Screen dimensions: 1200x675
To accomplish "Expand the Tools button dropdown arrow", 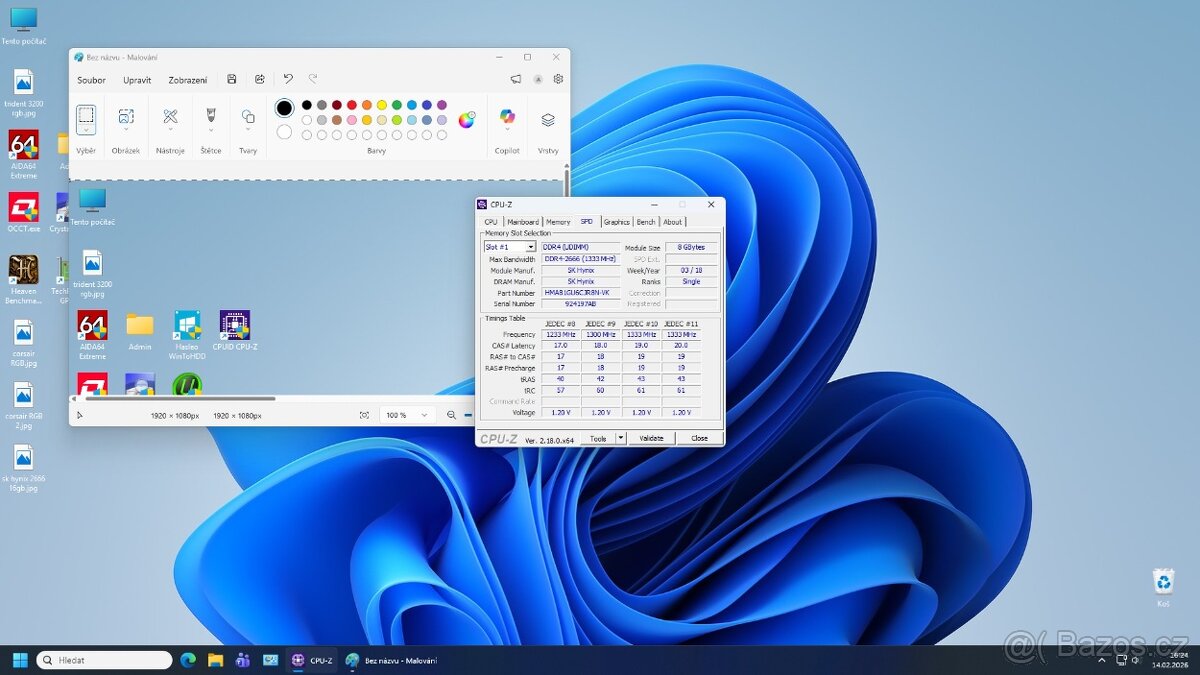I will coord(621,438).
